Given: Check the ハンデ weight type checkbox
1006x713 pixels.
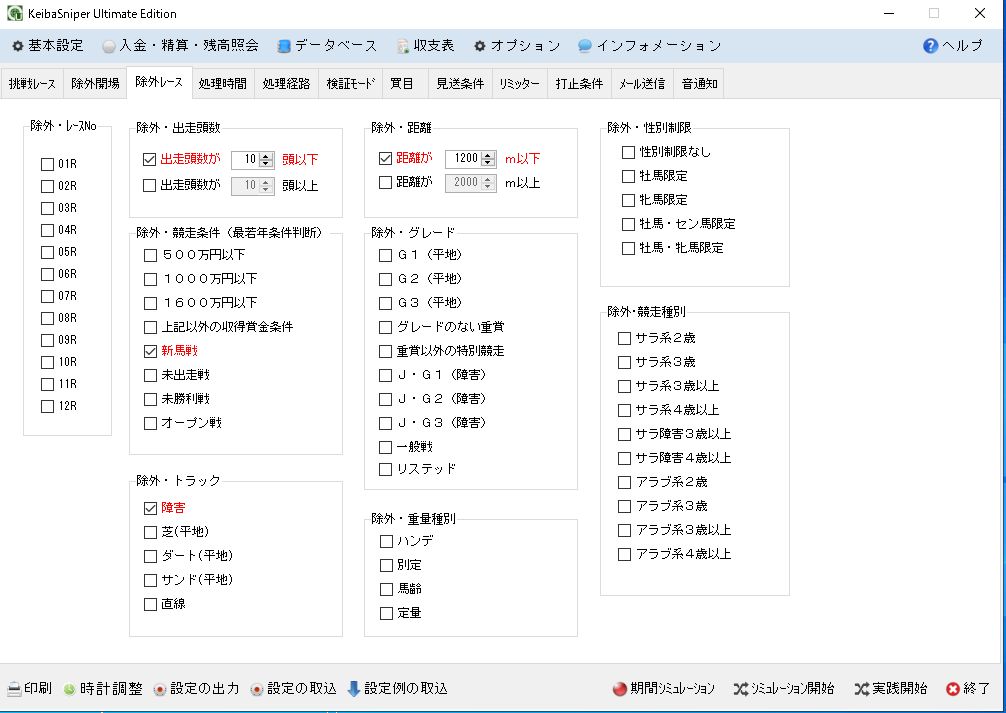Looking at the screenshot, I should (386, 542).
